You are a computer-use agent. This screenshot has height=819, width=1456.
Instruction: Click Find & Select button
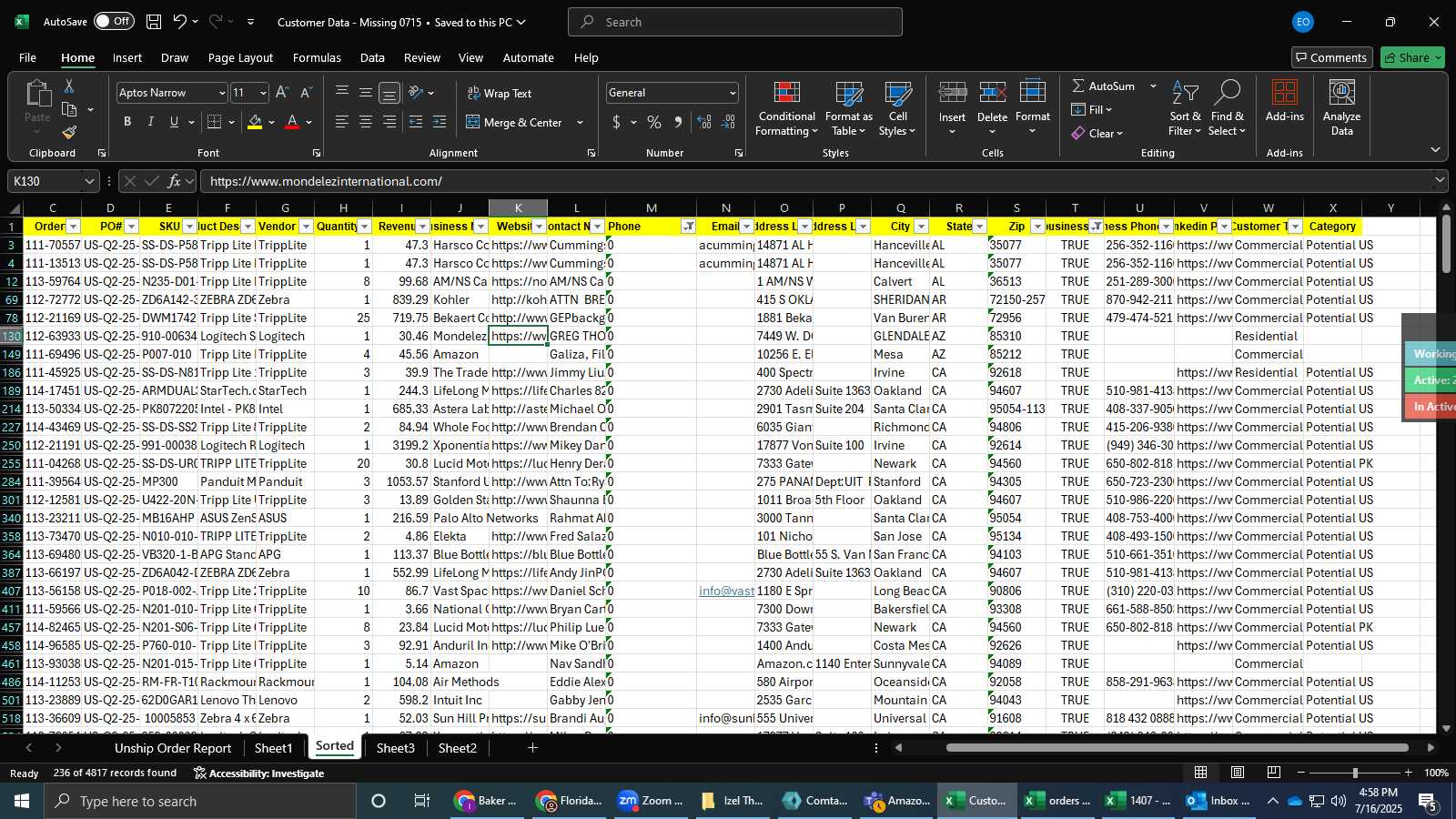1228,109
